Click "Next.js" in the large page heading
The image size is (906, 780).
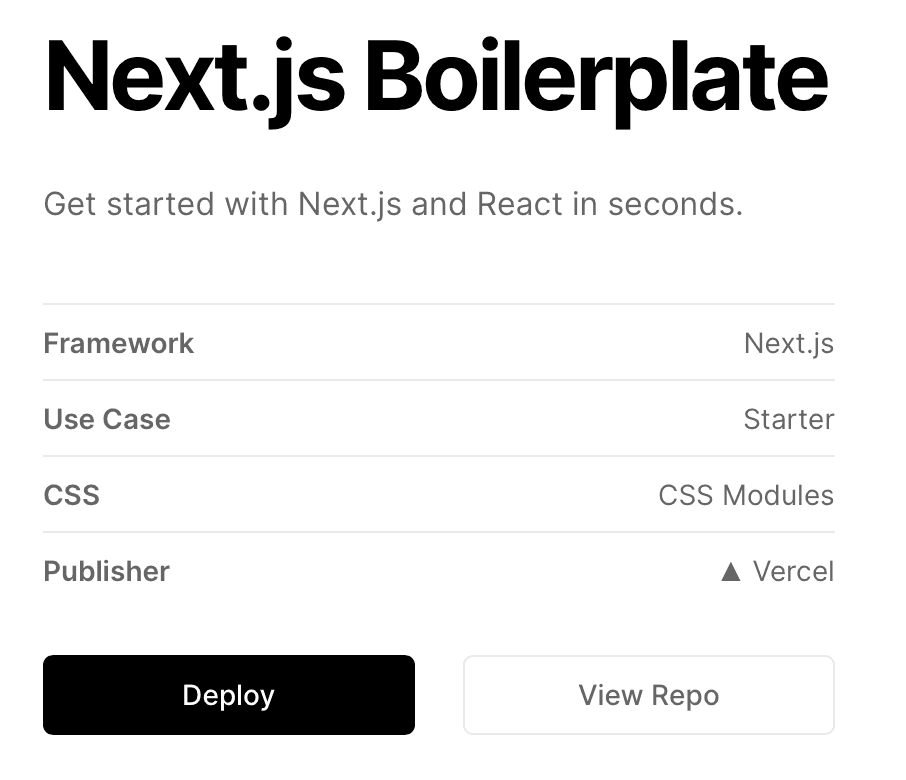(195, 78)
